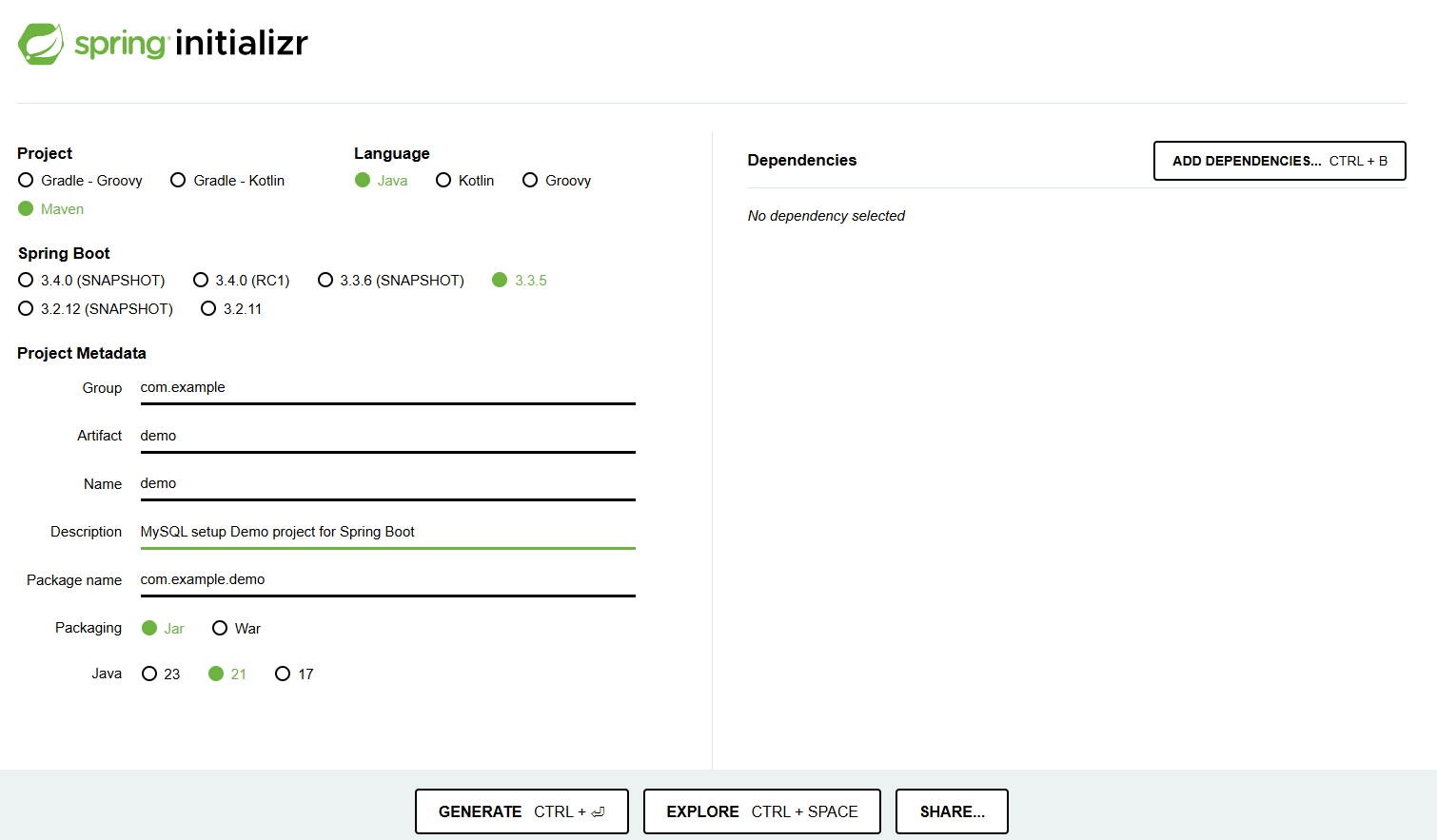This screenshot has height=840, width=1437.
Task: Select Spring Boot 3.3.5 version
Action: coord(520,281)
